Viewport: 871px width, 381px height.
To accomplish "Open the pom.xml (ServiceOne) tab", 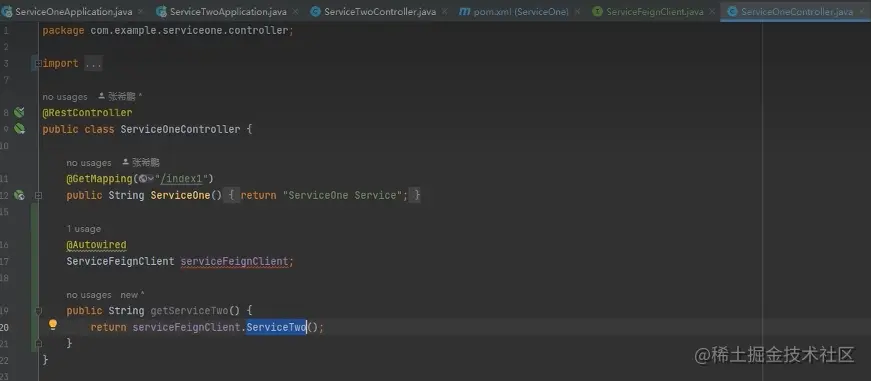I will tap(520, 12).
